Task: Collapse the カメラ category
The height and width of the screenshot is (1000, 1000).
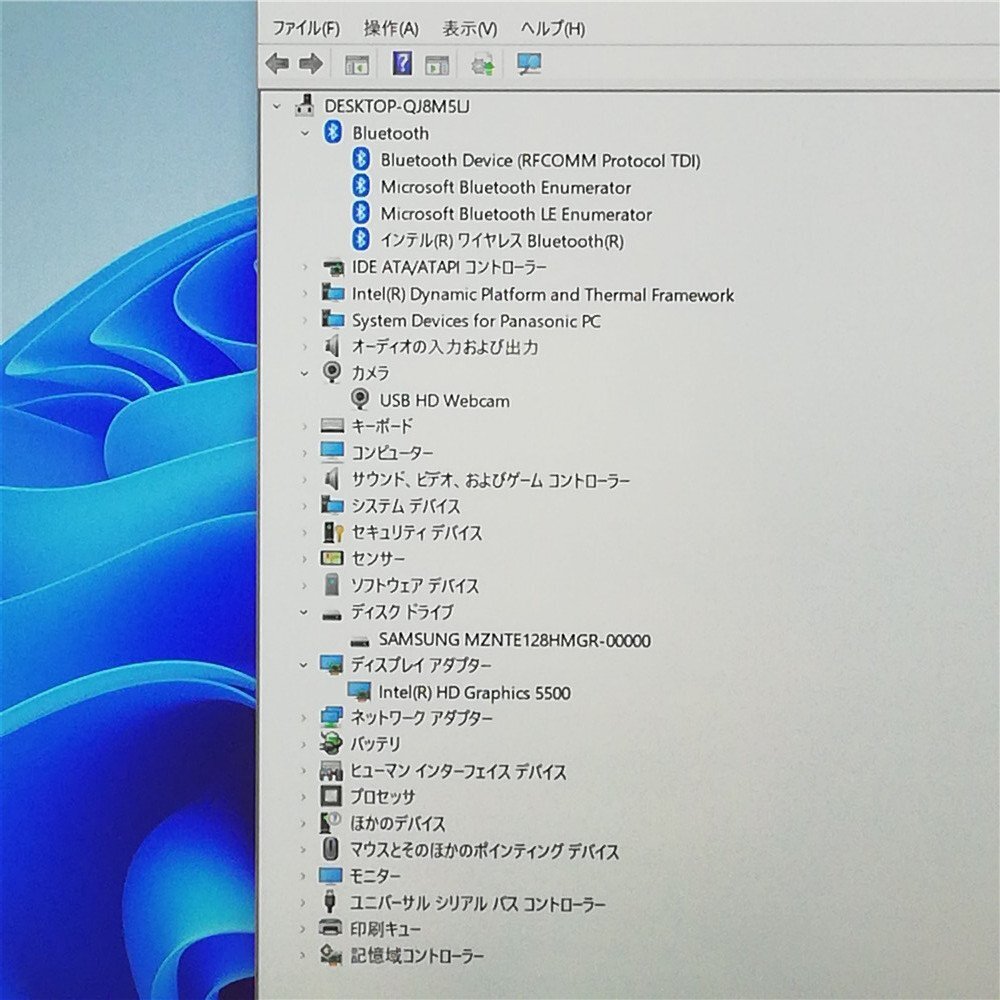Action: click(305, 373)
